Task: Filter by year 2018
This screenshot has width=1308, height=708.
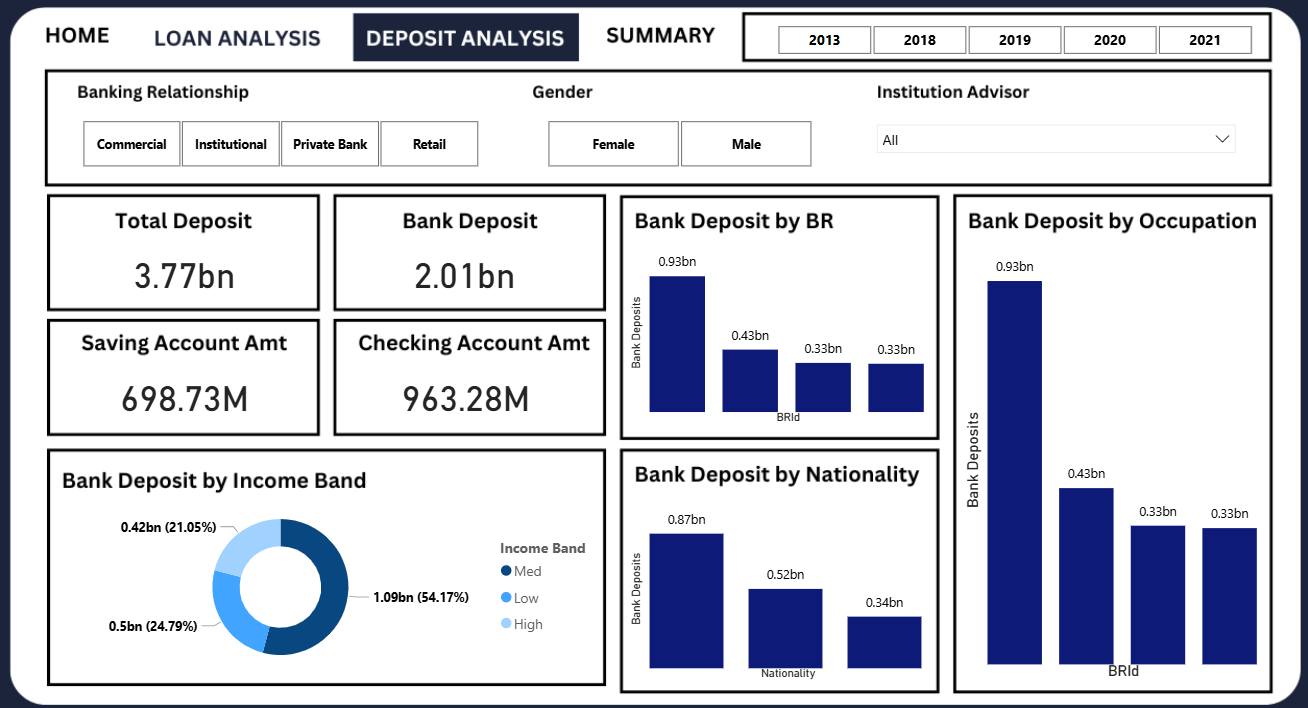Action: pos(919,40)
